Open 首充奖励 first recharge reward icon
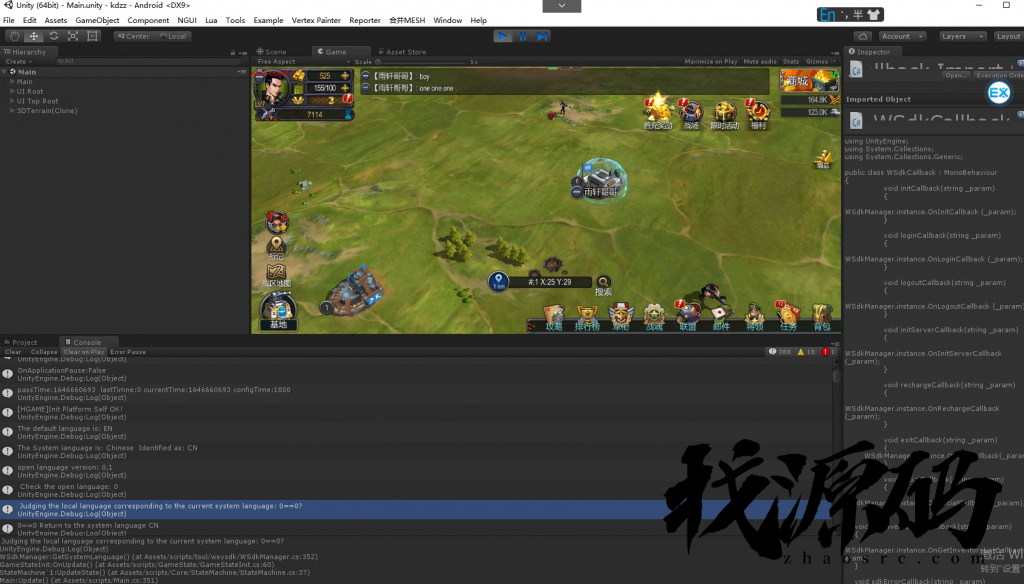Screen dimensions: 1024x584 point(657,112)
